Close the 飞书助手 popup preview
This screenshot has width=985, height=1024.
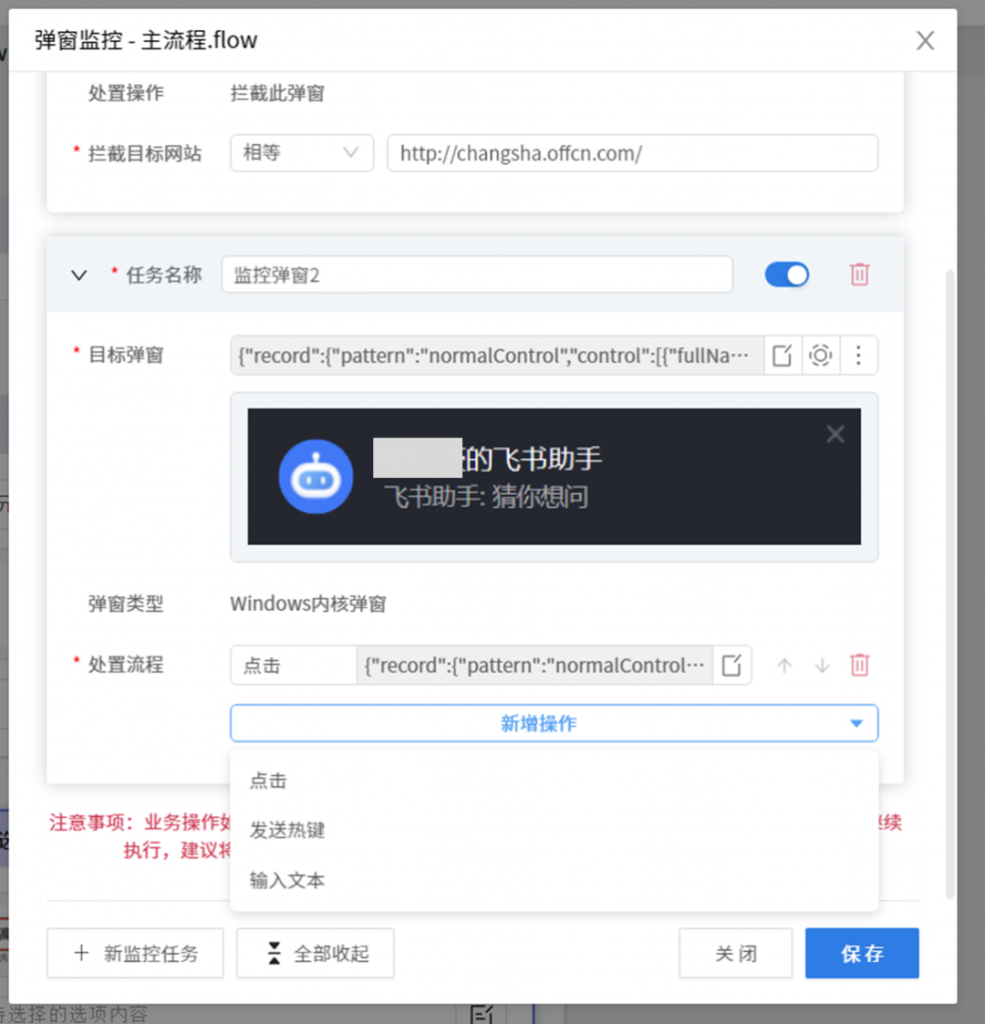pos(835,433)
